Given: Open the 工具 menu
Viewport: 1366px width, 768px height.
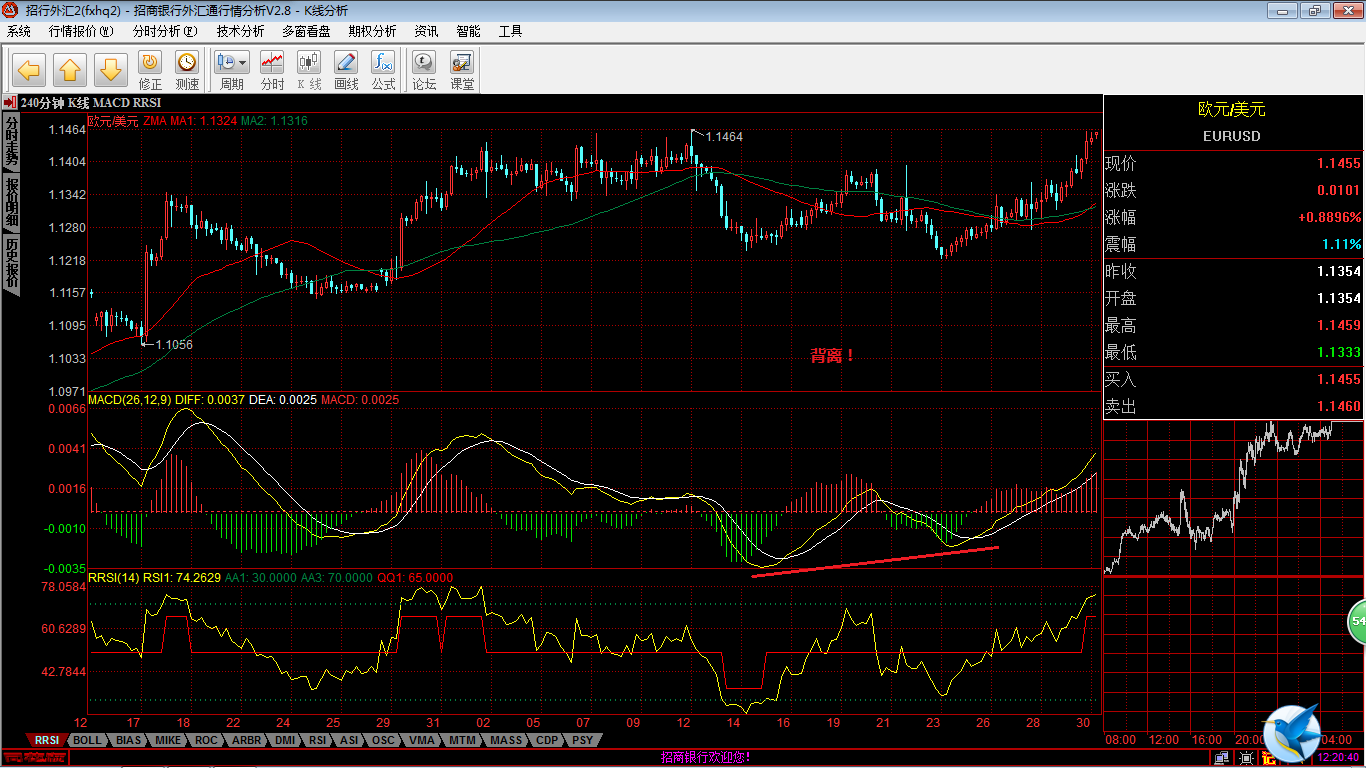Looking at the screenshot, I should point(510,31).
